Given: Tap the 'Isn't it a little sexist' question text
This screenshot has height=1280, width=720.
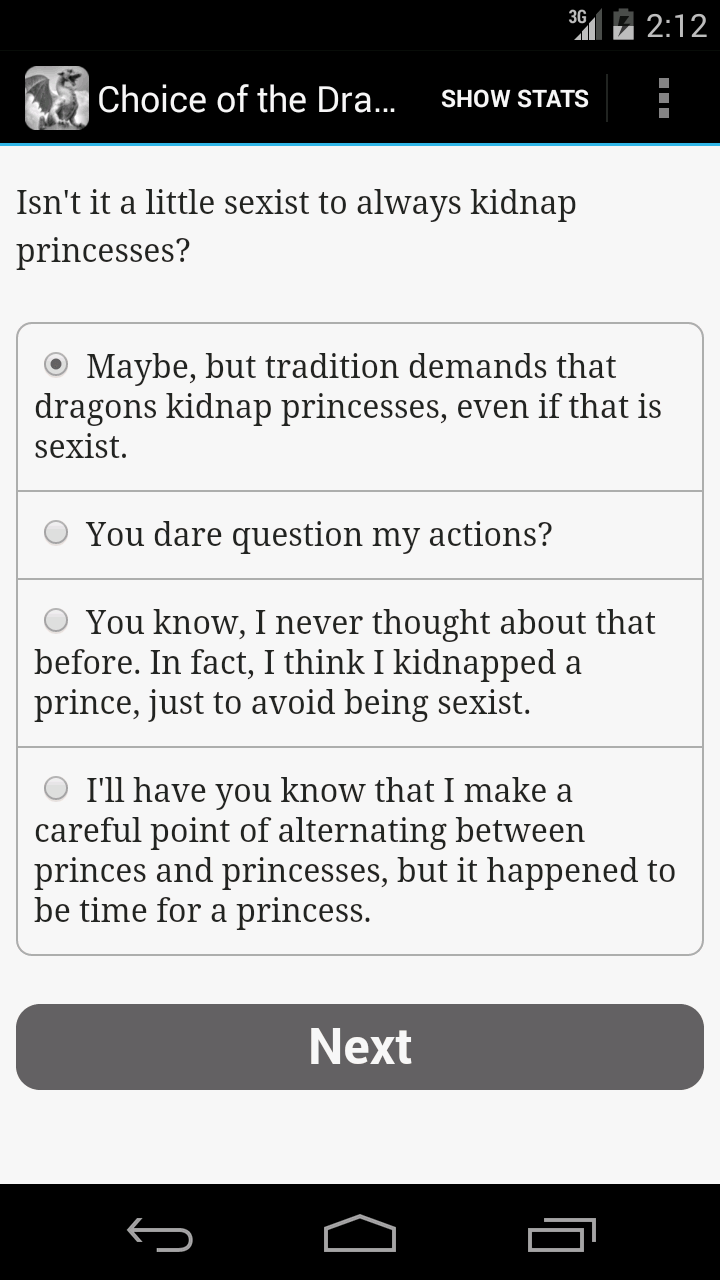Looking at the screenshot, I should point(296,226).
